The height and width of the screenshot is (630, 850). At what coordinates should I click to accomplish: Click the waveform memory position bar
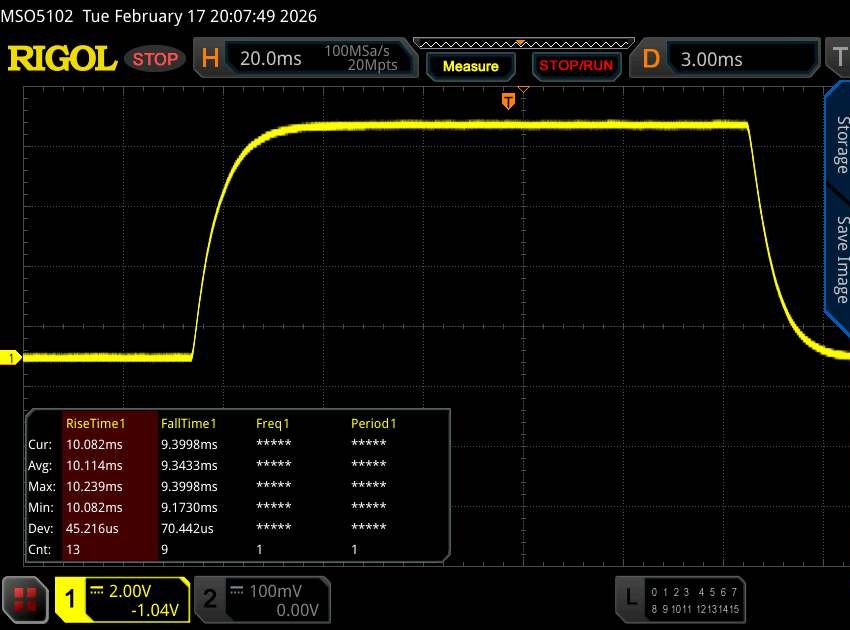(521, 43)
